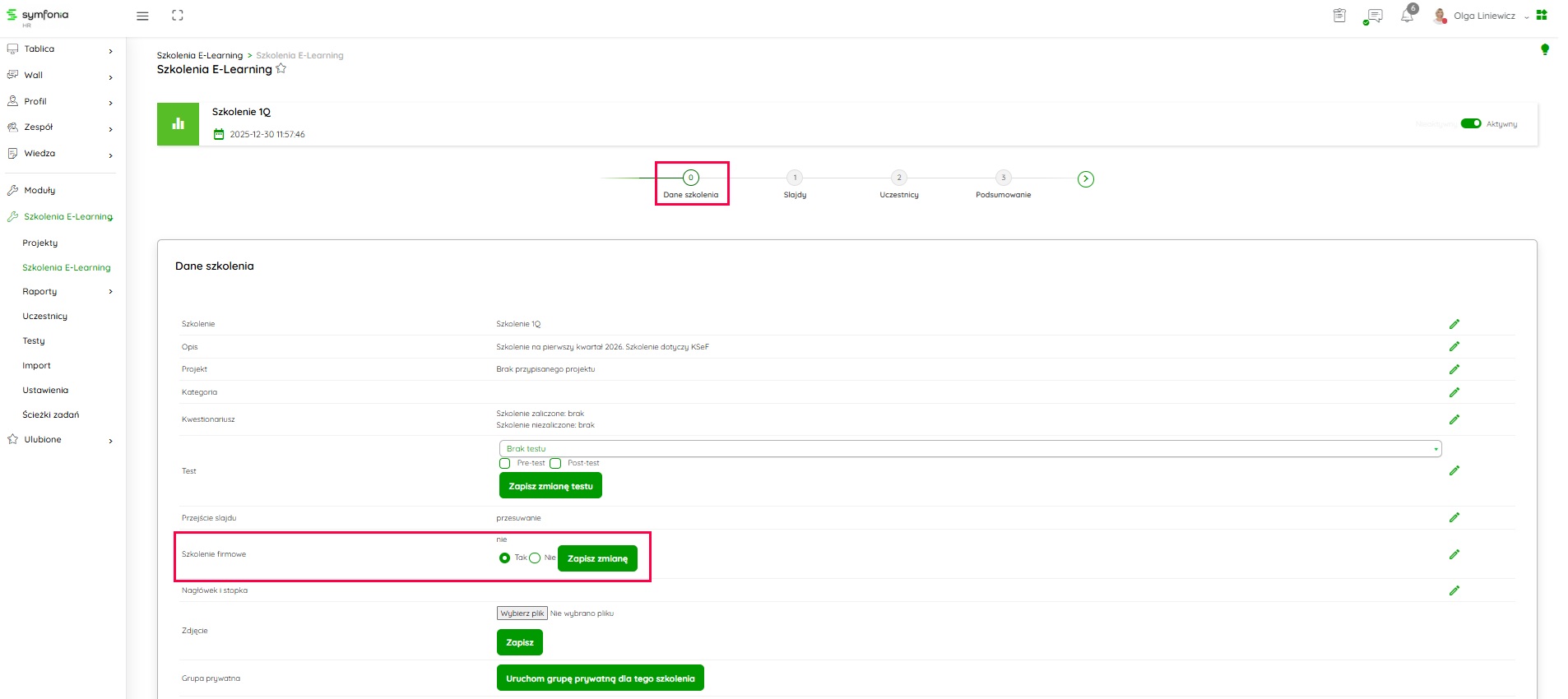
Task: Open Testy in the sidebar
Action: click(34, 341)
